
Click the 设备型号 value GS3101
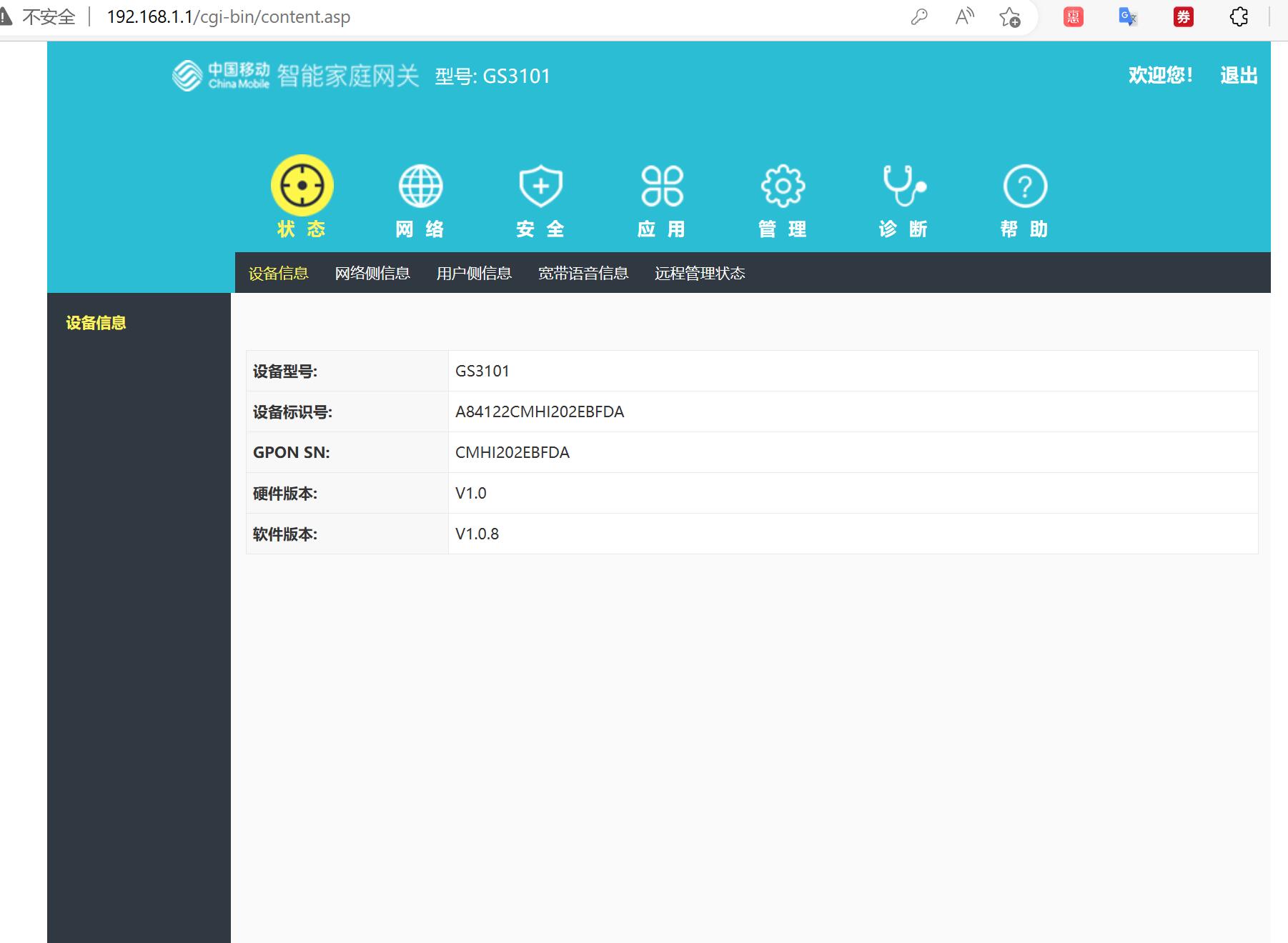click(x=482, y=371)
